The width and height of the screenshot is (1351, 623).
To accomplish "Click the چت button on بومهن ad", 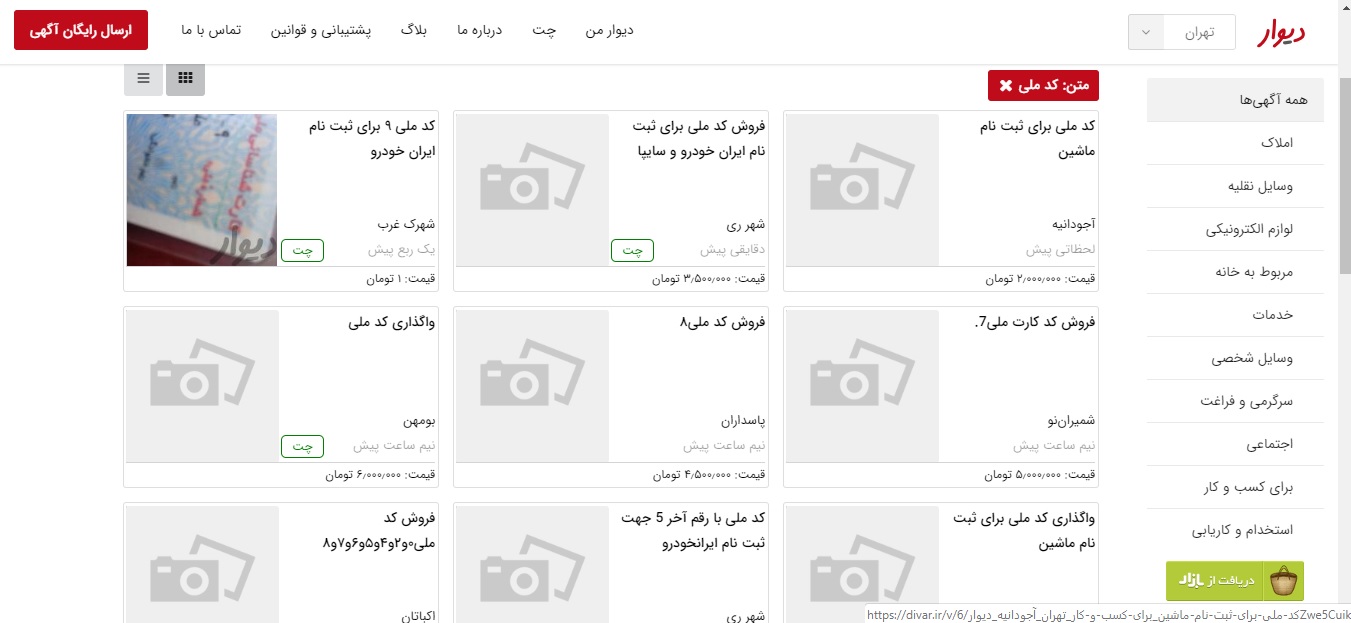I will [x=302, y=446].
